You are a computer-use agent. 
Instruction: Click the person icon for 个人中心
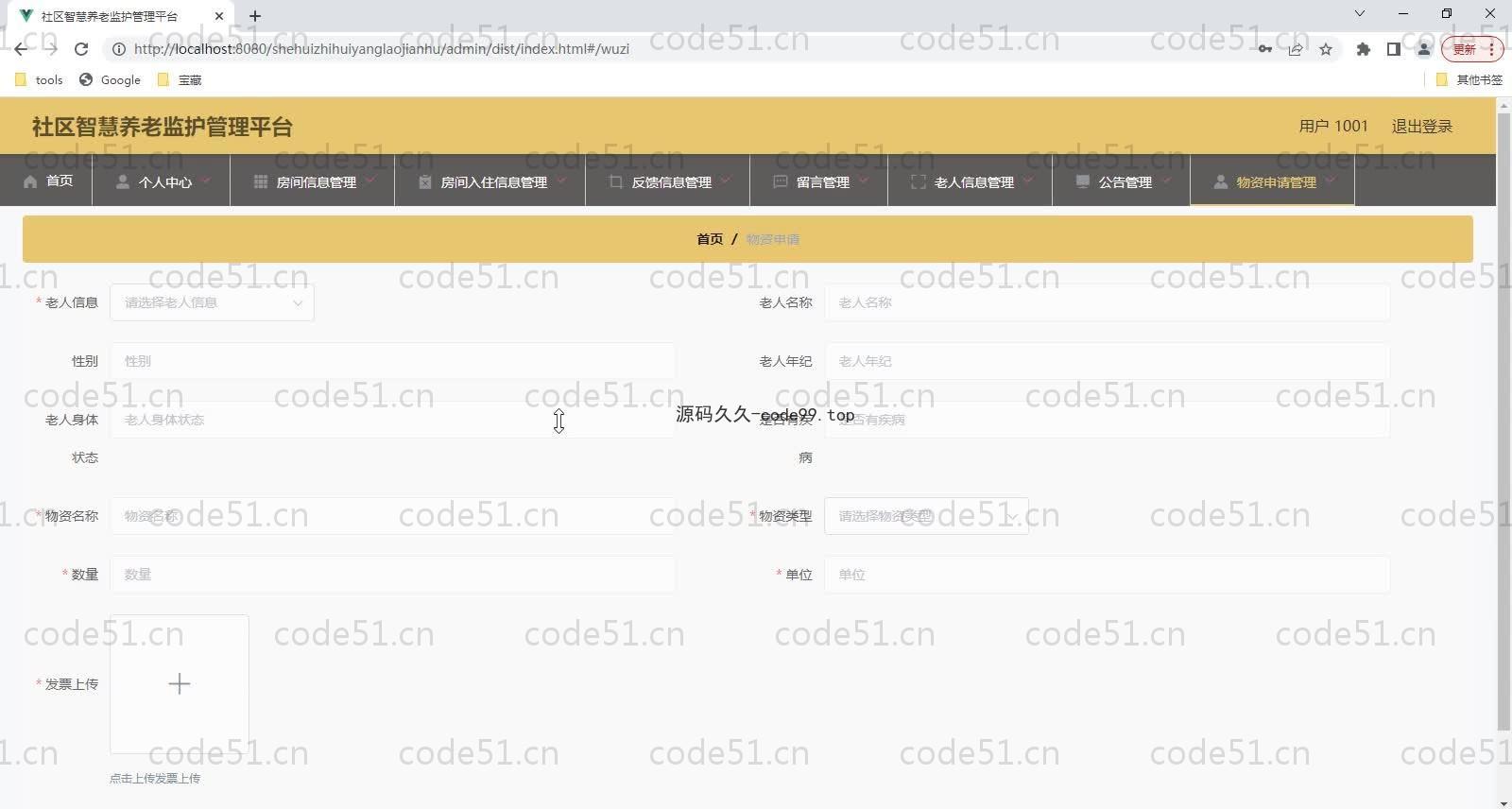pos(123,181)
